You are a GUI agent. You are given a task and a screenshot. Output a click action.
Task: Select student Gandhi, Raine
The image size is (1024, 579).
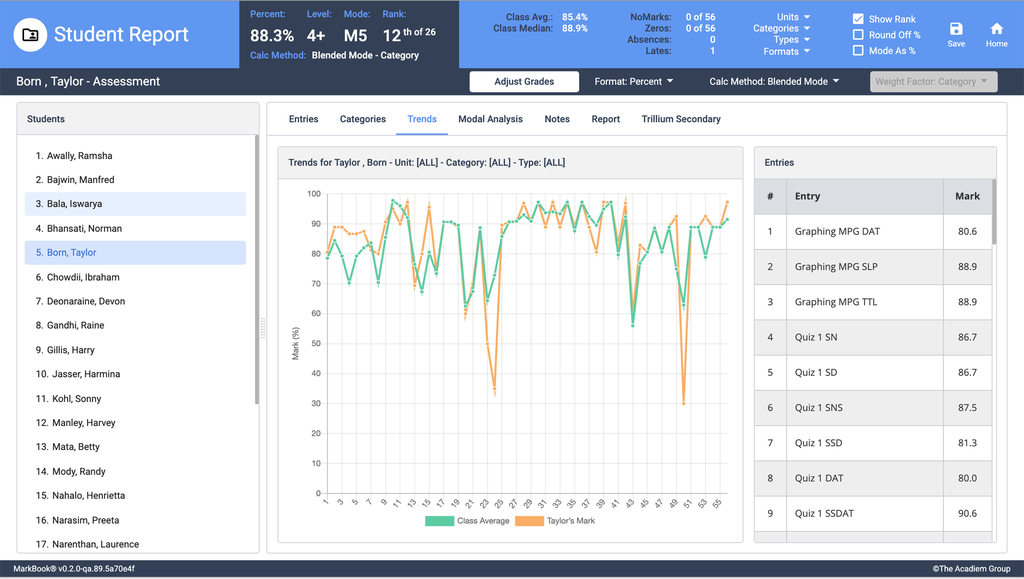coord(135,325)
